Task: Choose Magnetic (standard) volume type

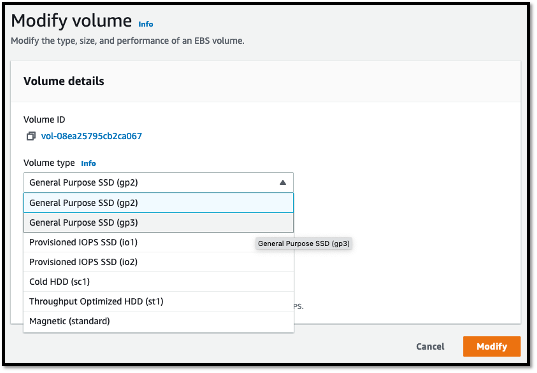Action: (x=159, y=321)
